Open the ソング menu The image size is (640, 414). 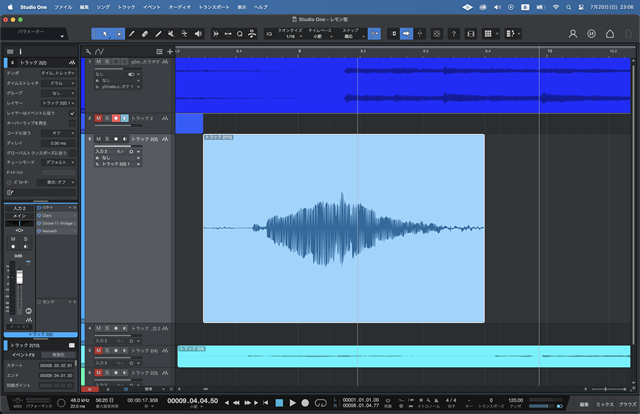point(103,7)
